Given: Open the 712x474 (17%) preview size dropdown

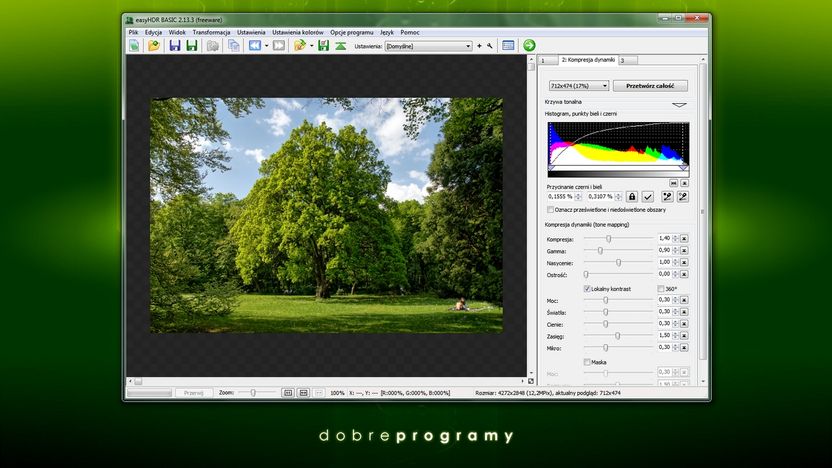Looking at the screenshot, I should 578,85.
